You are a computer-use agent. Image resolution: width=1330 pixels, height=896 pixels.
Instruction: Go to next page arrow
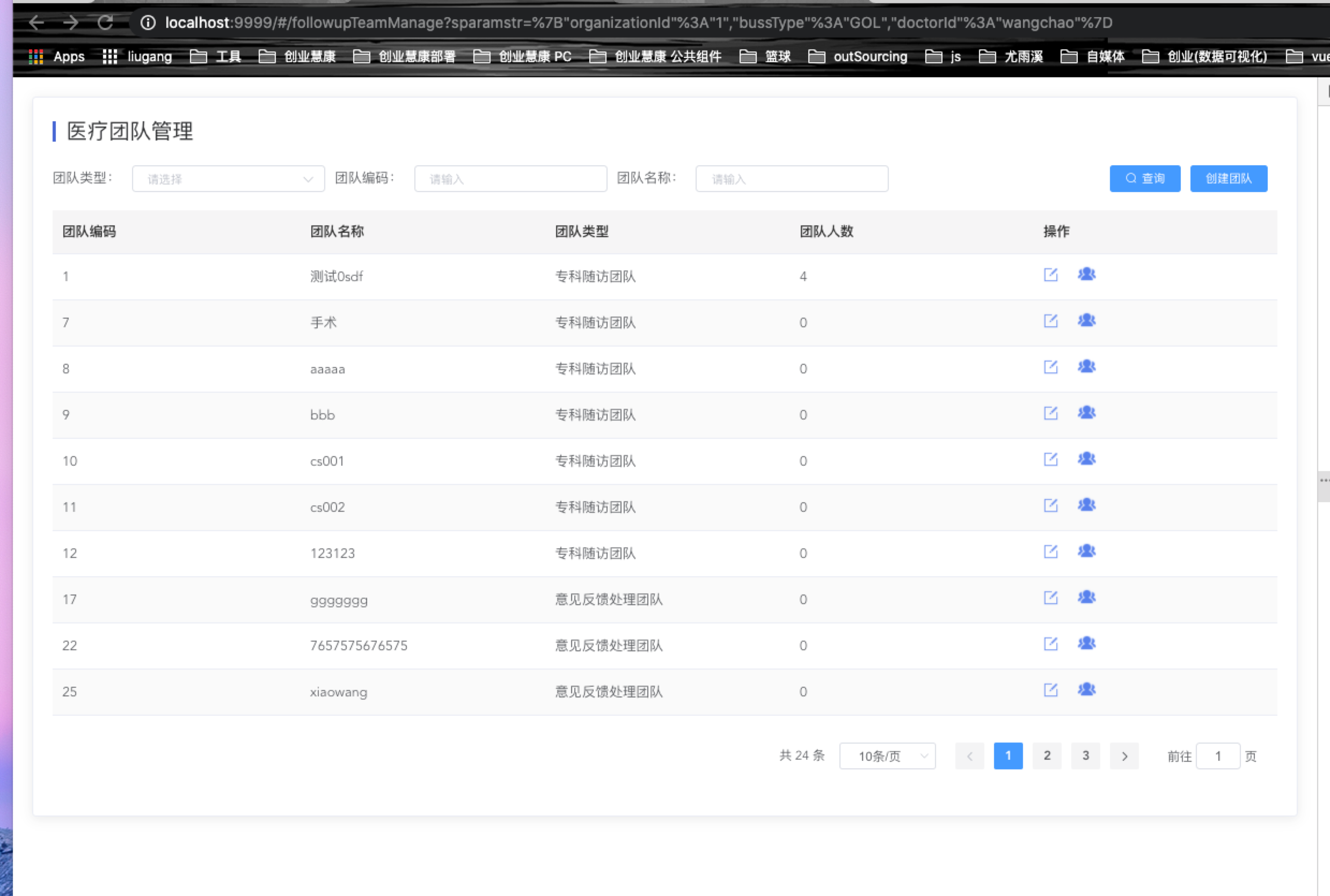1124,756
